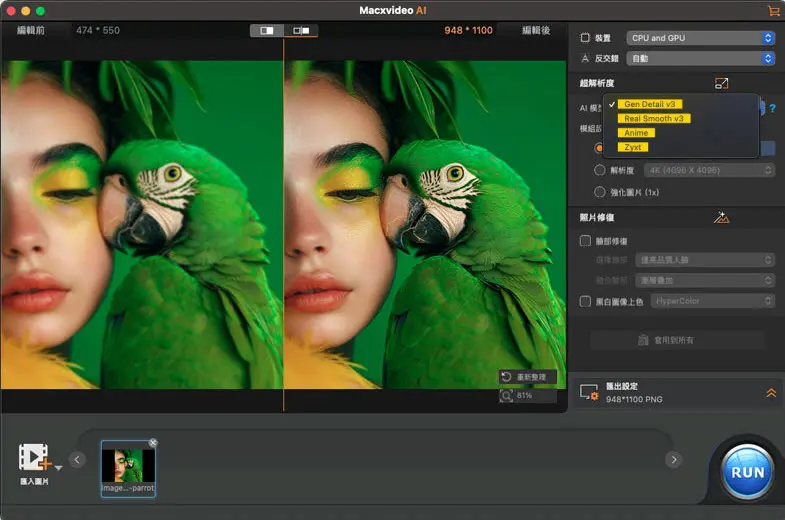Switch to the split comparison view
The height and width of the screenshot is (520, 785).
click(267, 31)
